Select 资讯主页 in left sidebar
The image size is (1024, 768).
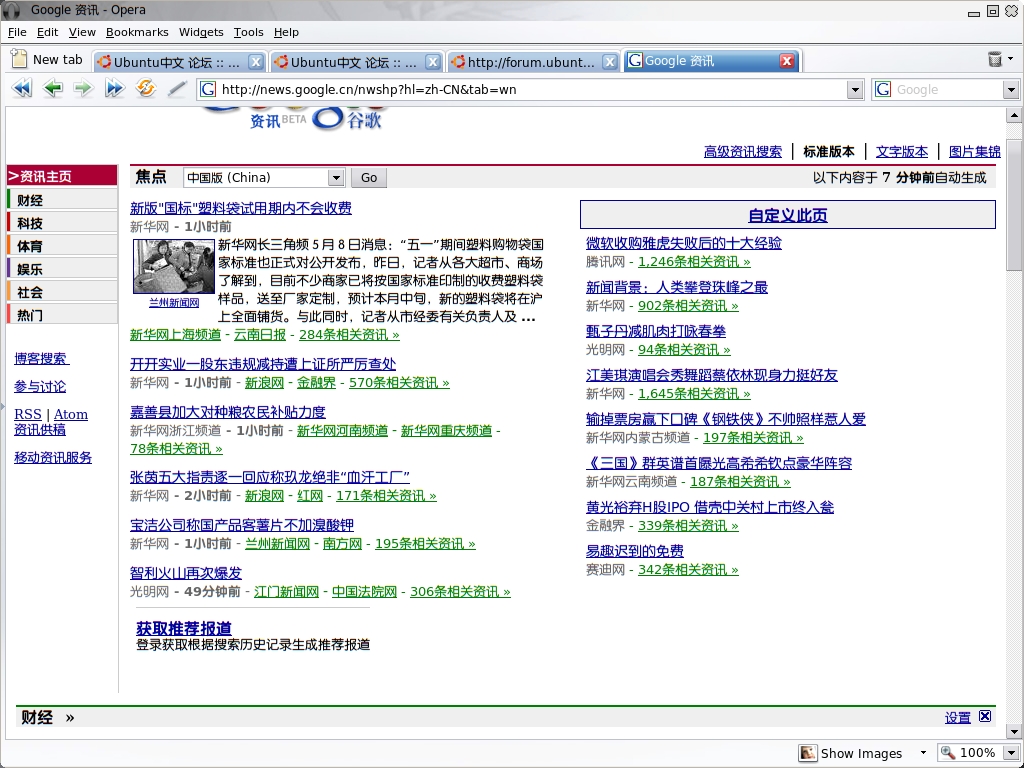tap(62, 176)
